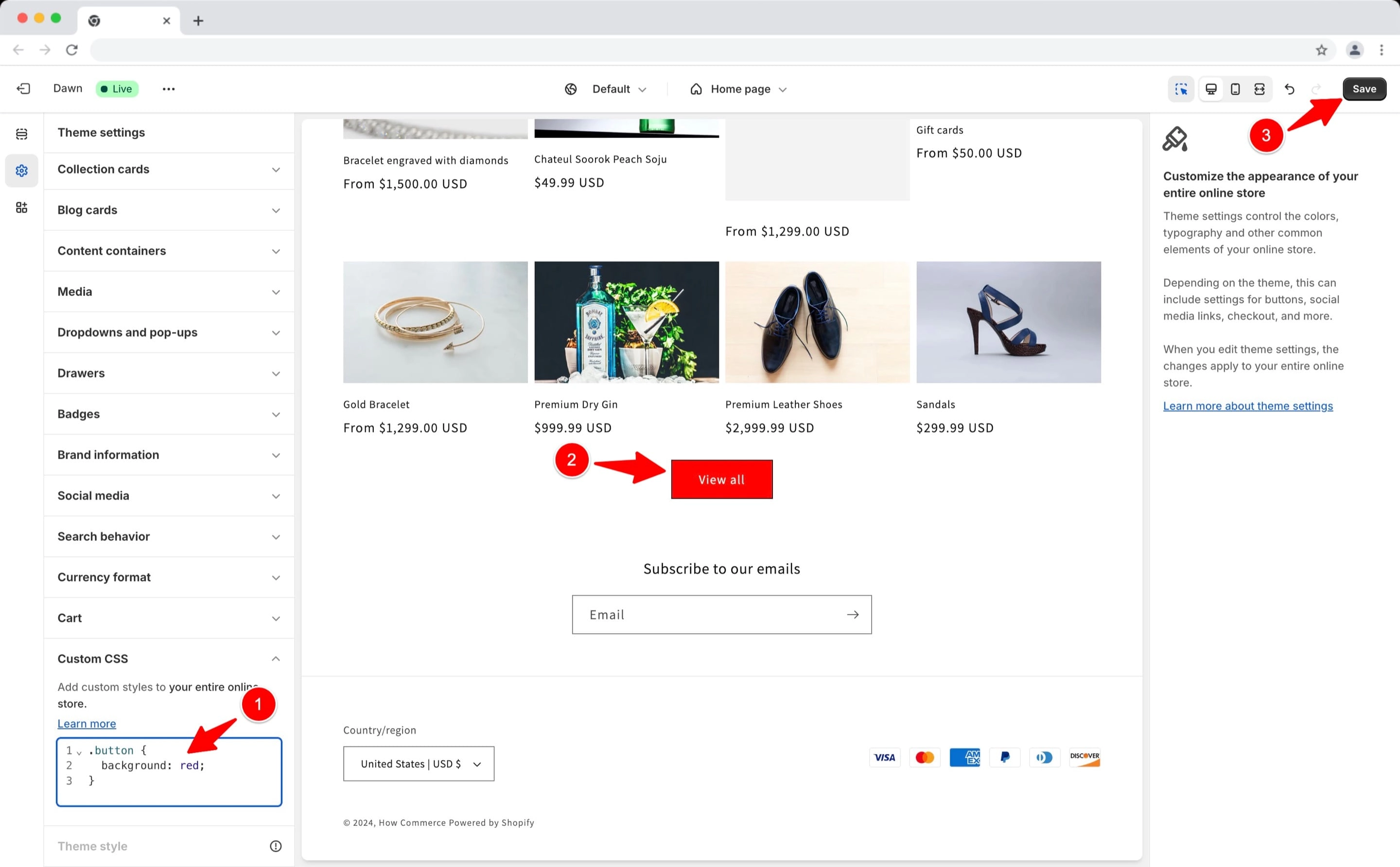Open the Gift cards product link
This screenshot has width=1400, height=867.
point(940,130)
